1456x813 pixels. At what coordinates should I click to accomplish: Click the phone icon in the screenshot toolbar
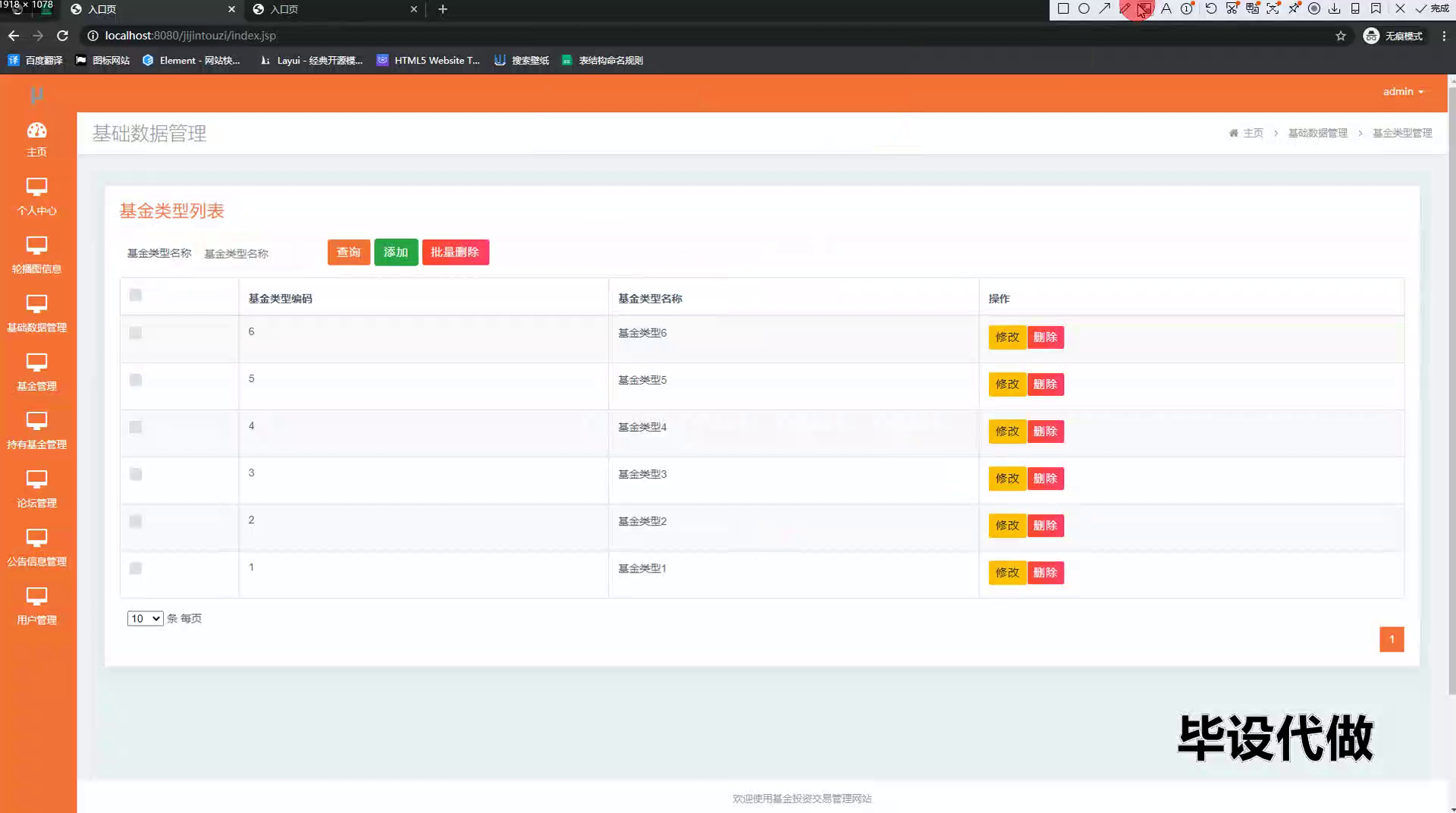pyautogui.click(x=1355, y=9)
